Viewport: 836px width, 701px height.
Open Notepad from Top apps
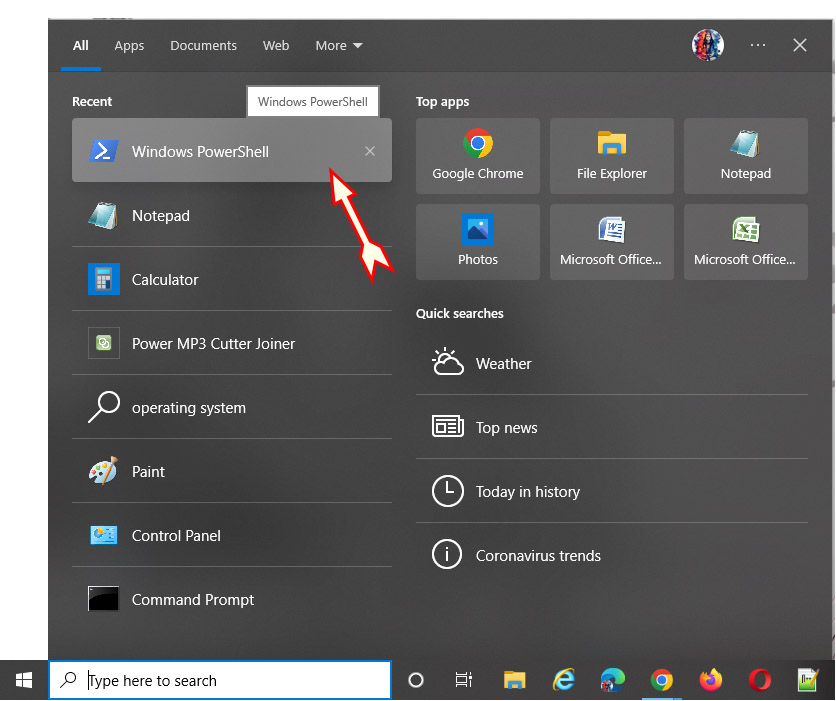pos(745,155)
